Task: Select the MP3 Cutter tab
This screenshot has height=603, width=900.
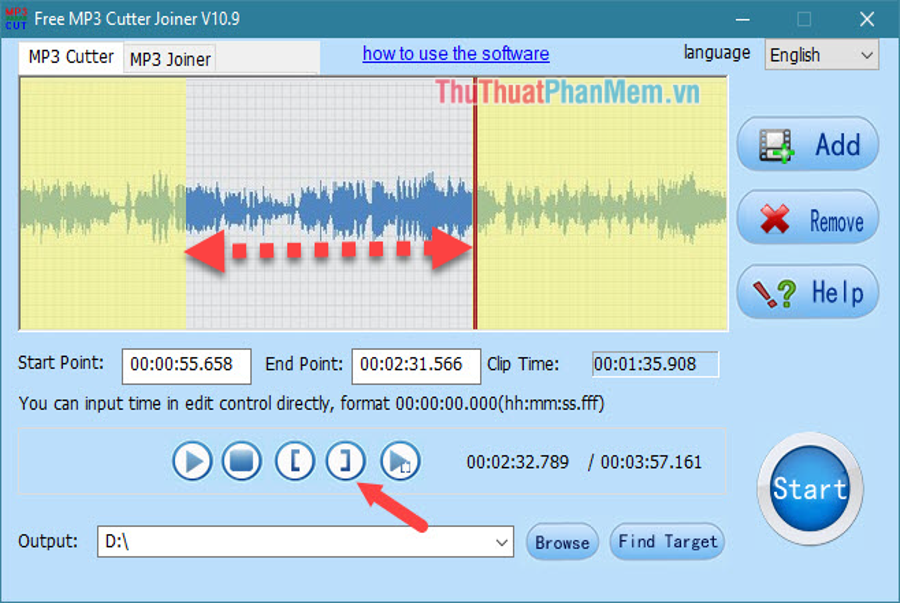Action: pyautogui.click(x=70, y=57)
